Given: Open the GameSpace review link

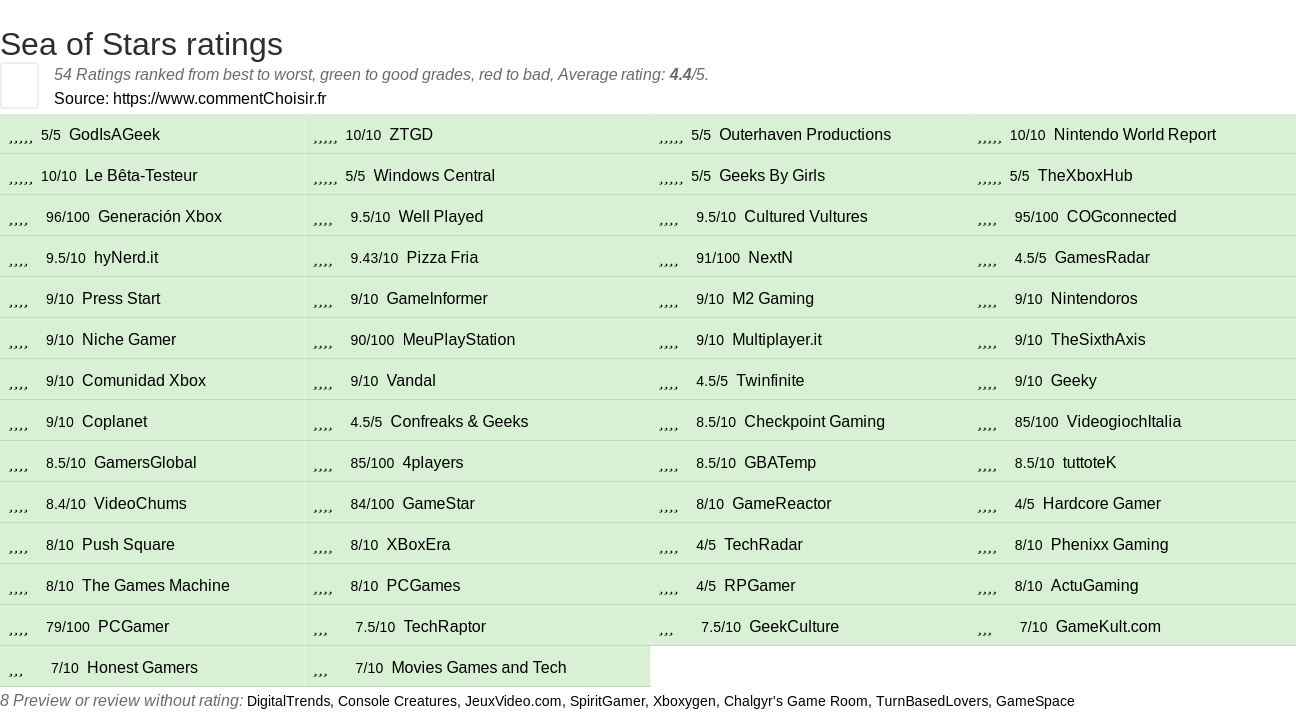Looking at the screenshot, I should [x=1035, y=701].
